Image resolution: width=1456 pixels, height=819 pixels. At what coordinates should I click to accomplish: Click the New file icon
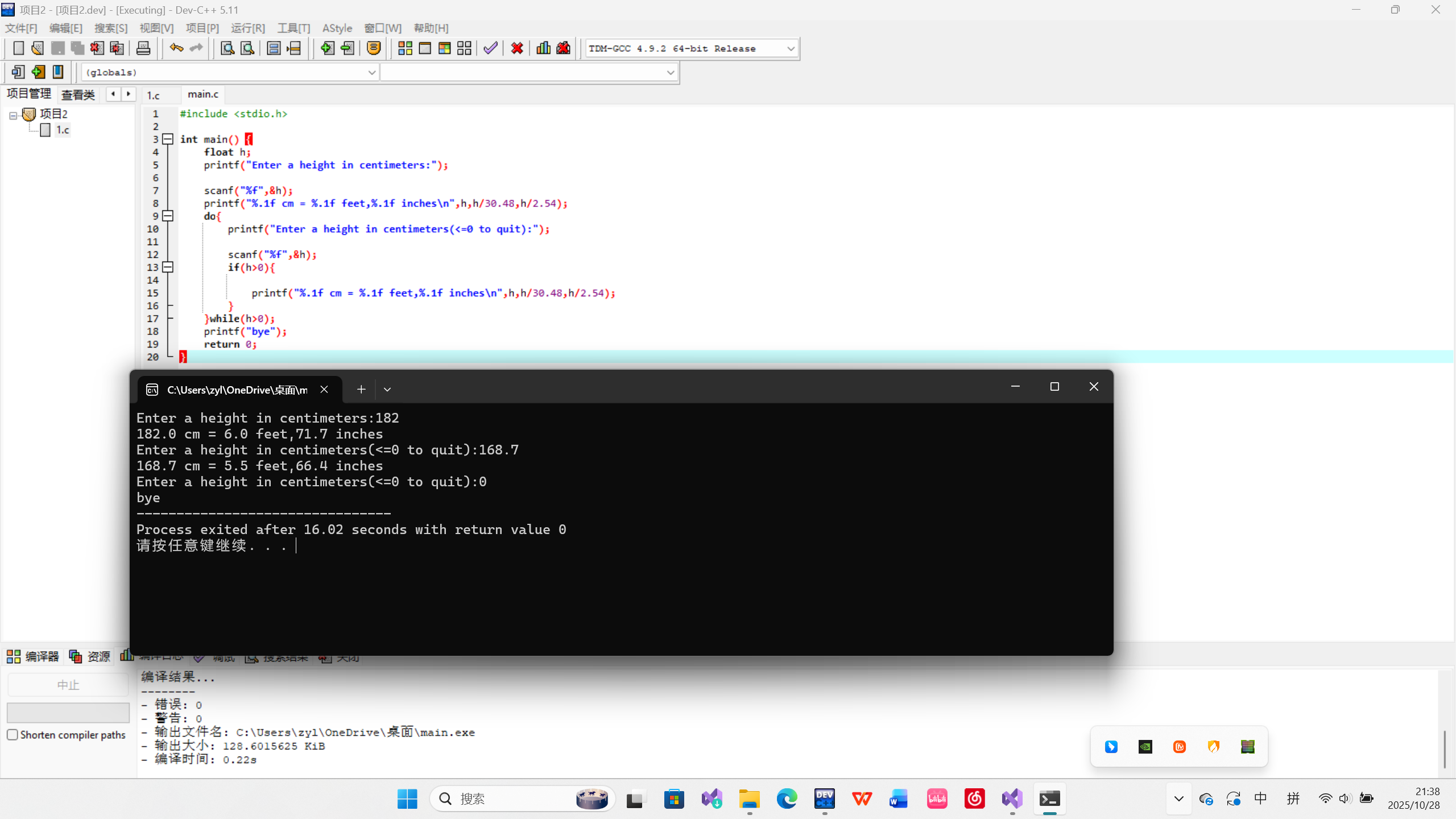18,48
